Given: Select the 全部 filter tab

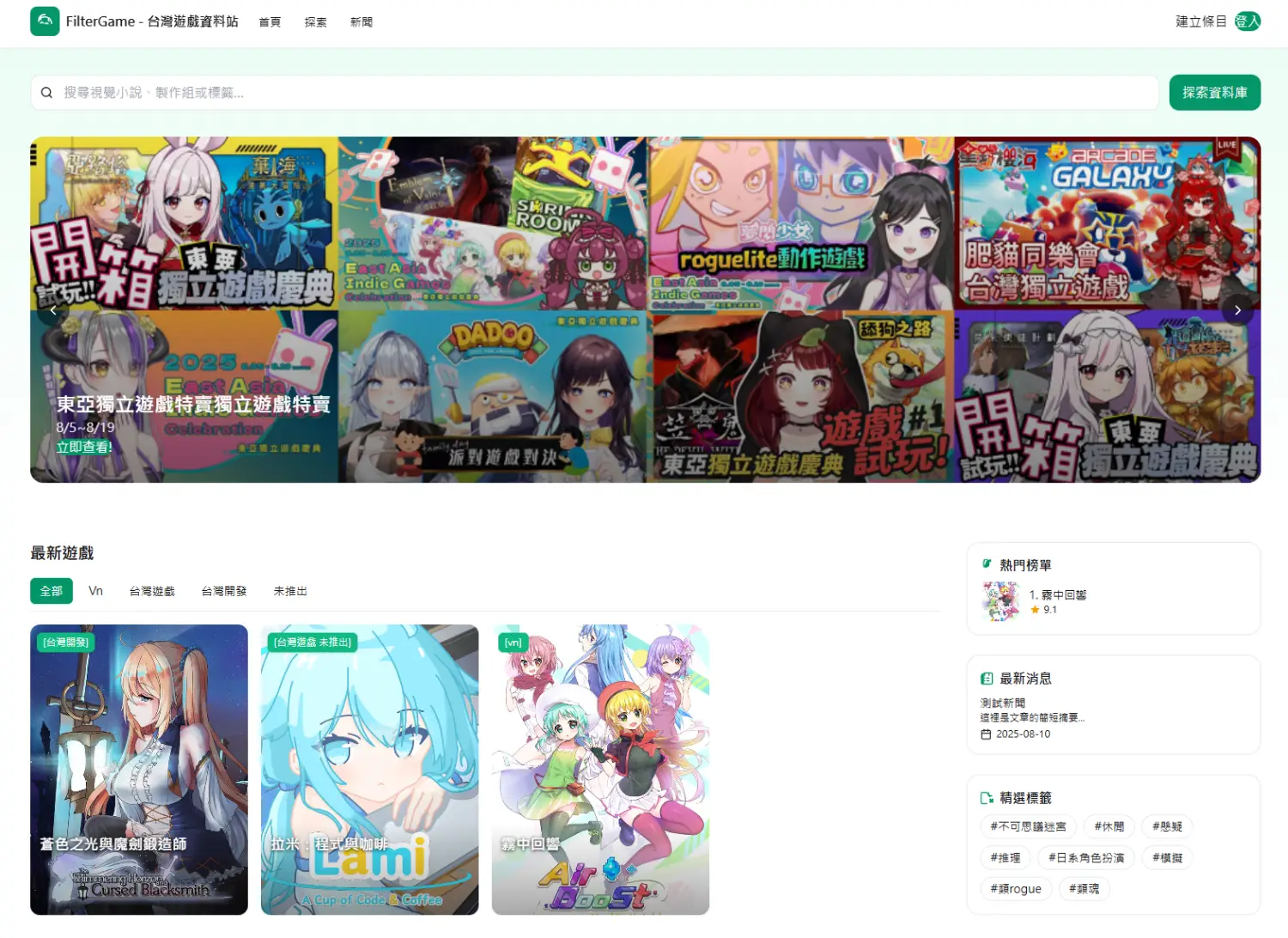Looking at the screenshot, I should [52, 591].
